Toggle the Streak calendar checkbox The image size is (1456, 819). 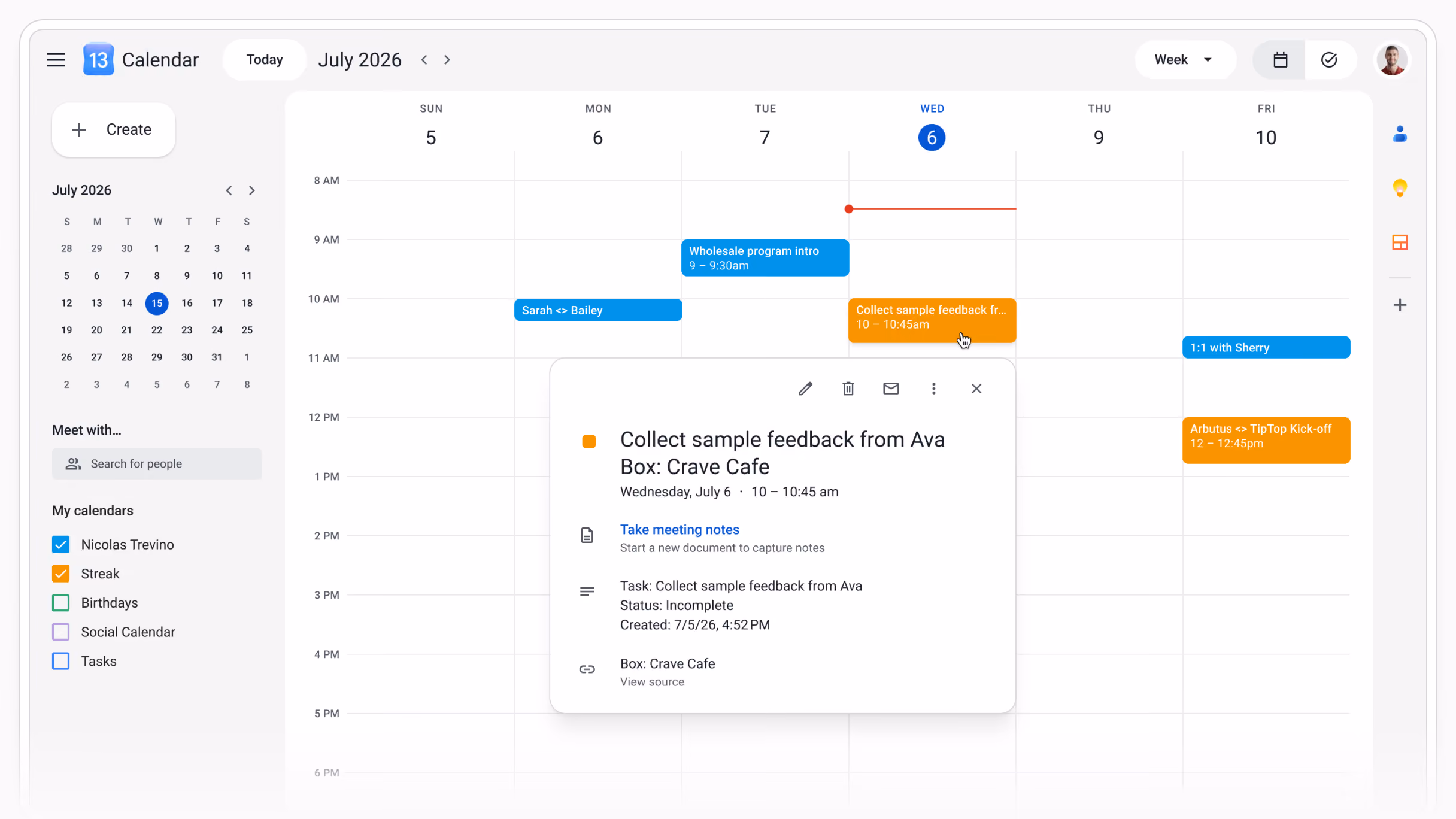tap(61, 574)
